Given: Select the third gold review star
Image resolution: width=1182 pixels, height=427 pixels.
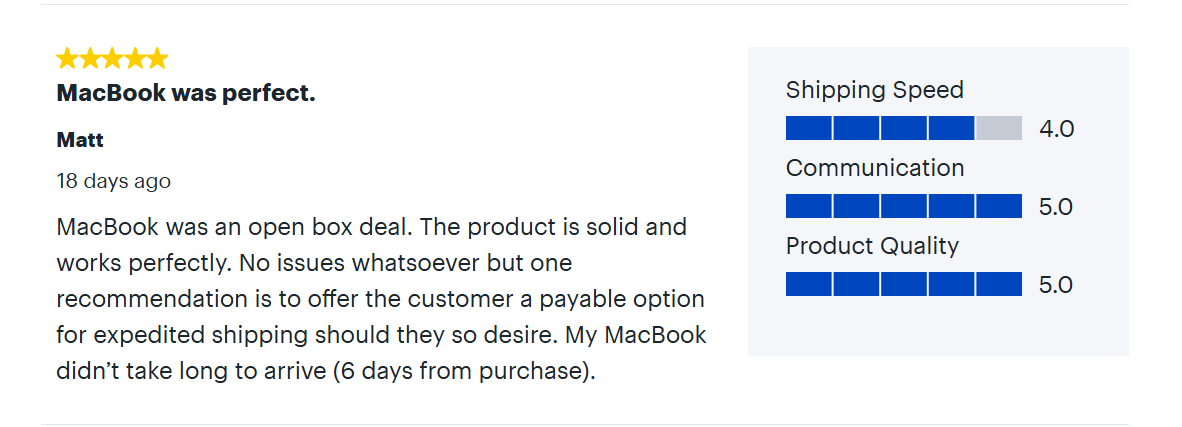Looking at the screenshot, I should coord(113,58).
